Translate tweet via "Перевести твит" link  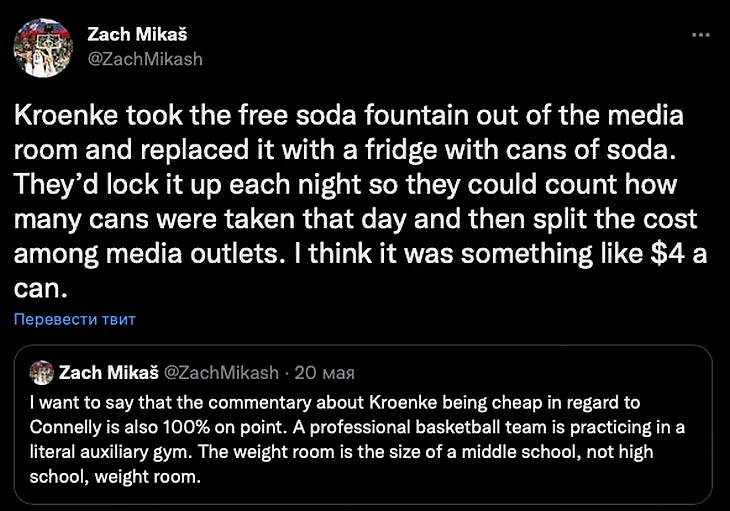(x=75, y=320)
